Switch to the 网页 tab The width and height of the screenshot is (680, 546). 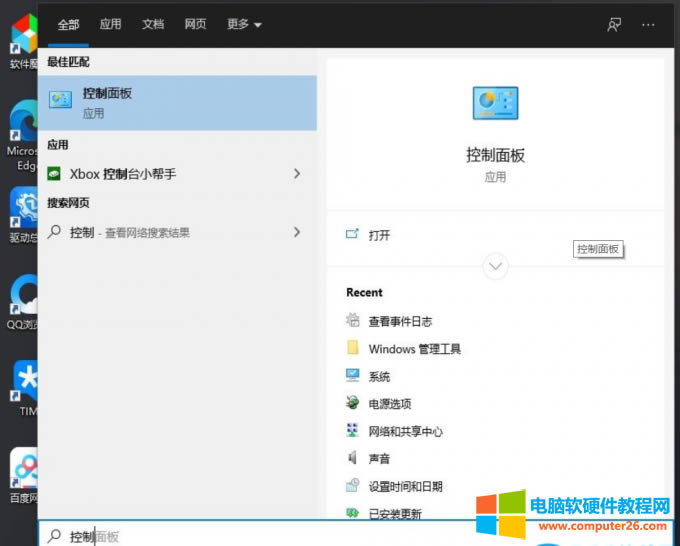pyautogui.click(x=195, y=25)
